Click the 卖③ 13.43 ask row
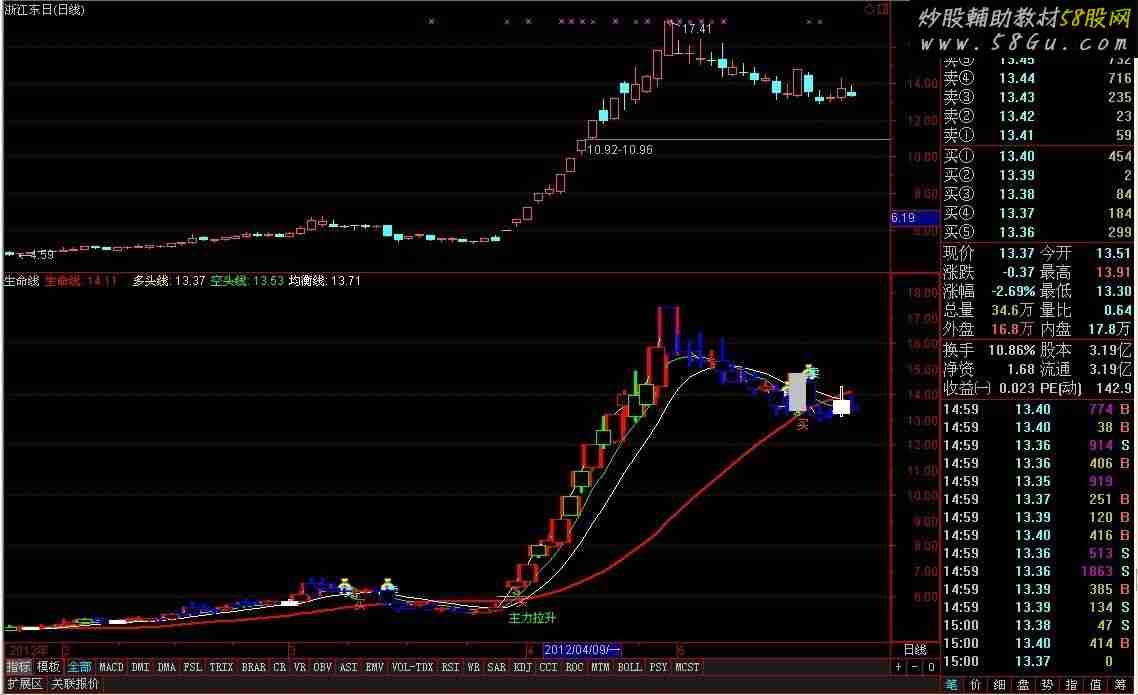The image size is (1138, 695). click(x=1037, y=97)
